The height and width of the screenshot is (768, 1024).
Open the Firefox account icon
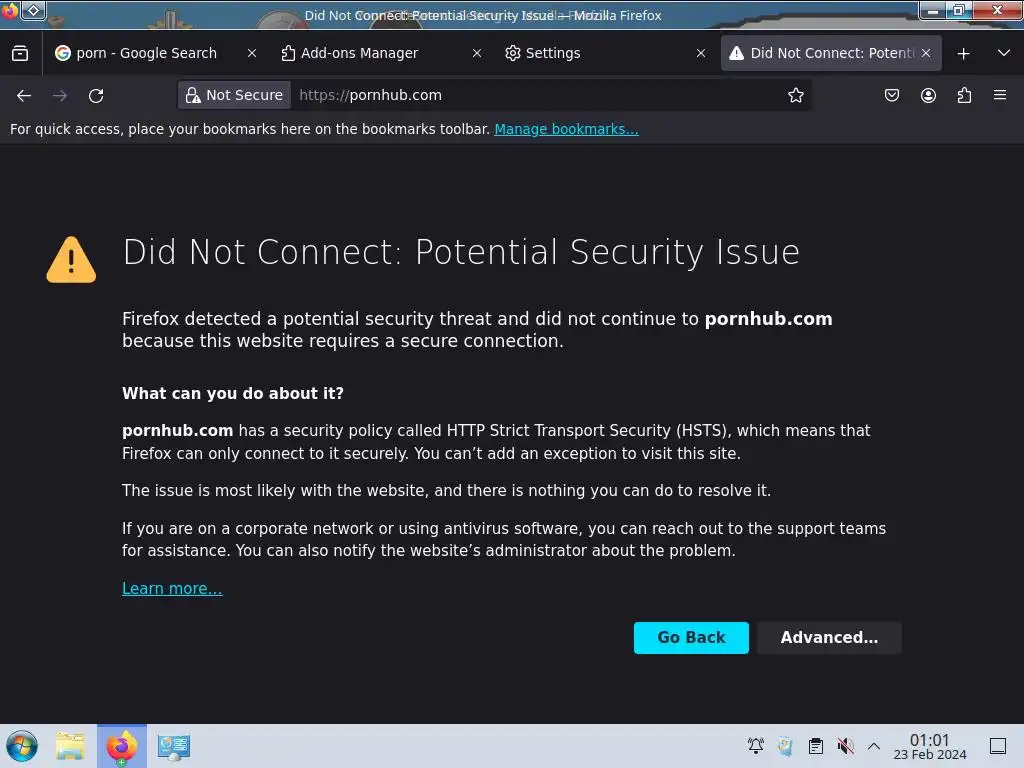coord(928,95)
